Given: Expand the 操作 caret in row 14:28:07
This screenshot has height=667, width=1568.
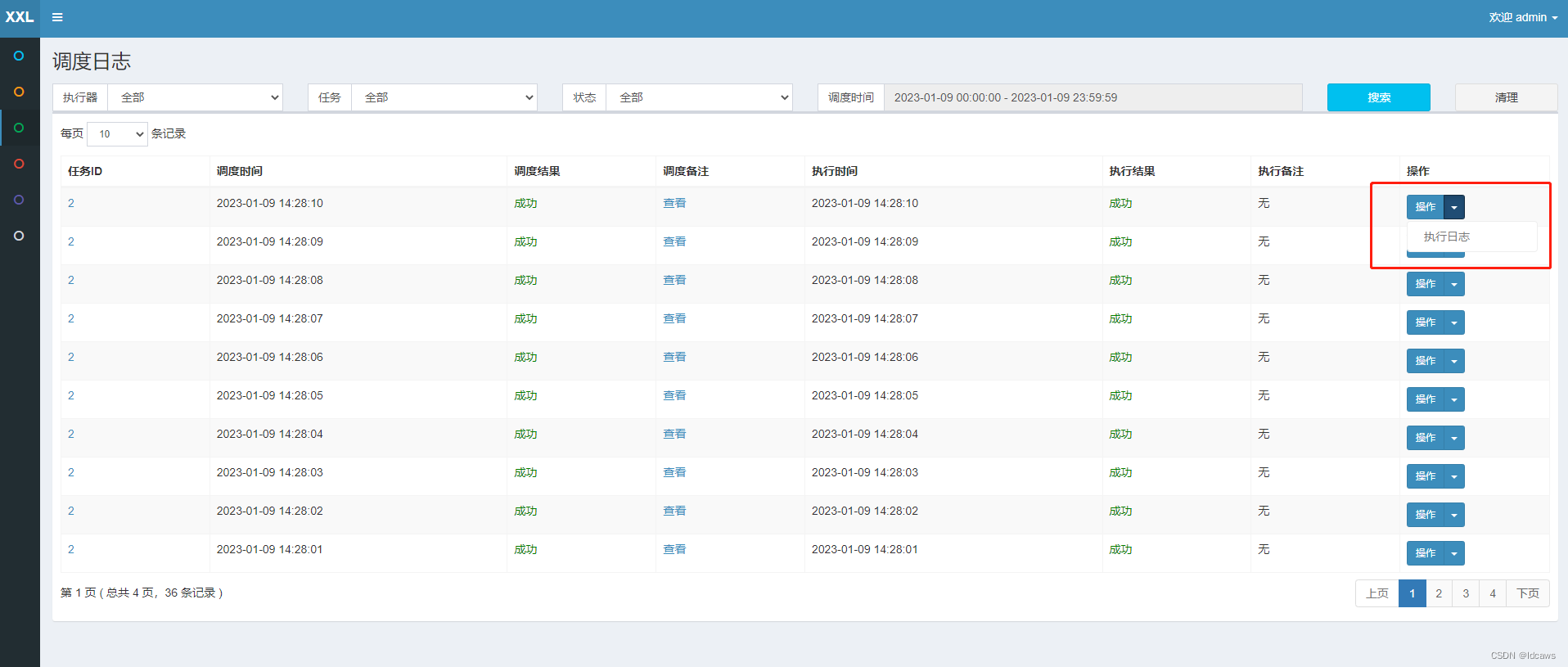Looking at the screenshot, I should tap(1454, 322).
